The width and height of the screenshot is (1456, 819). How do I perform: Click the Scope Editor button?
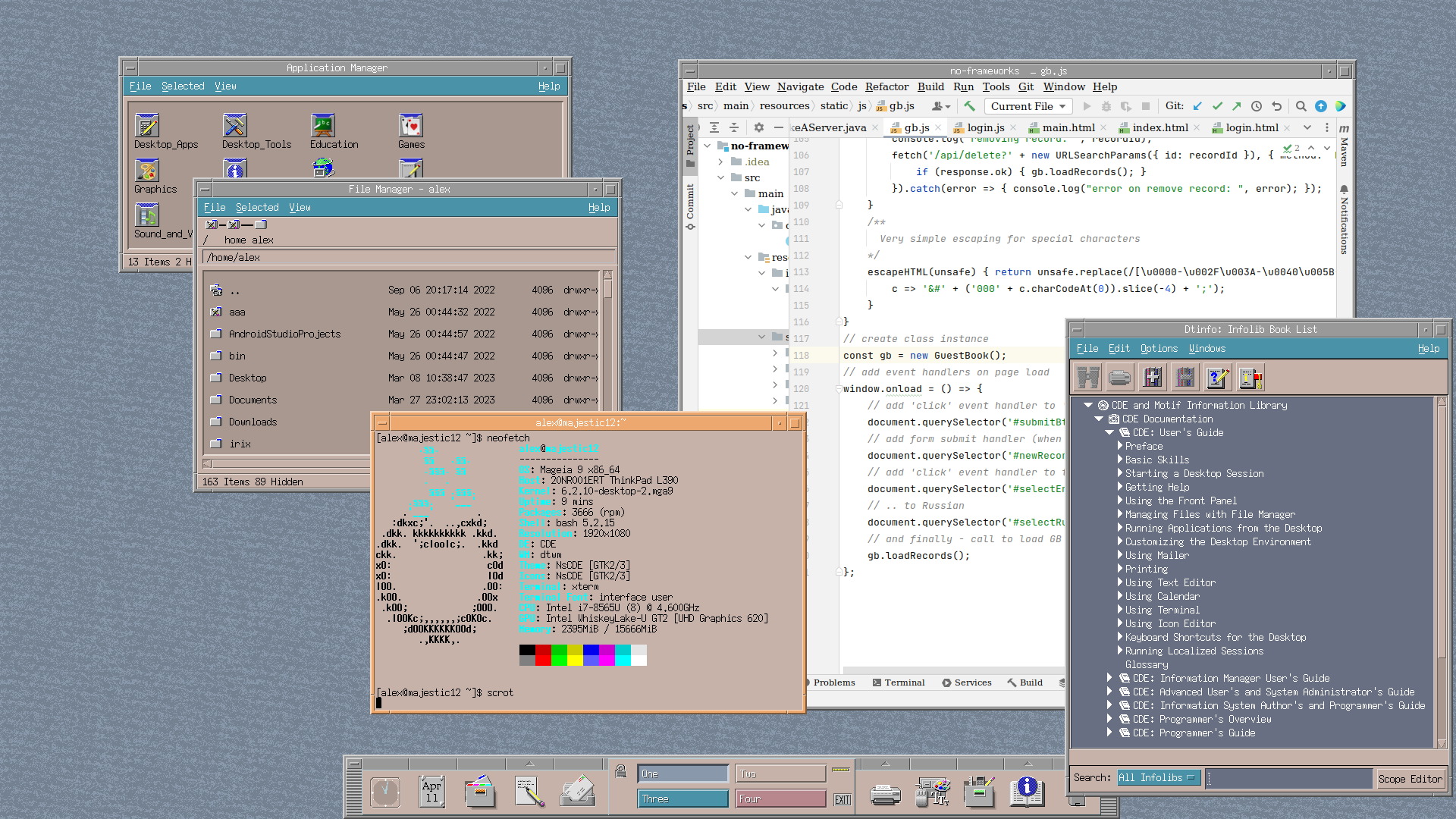click(1410, 779)
